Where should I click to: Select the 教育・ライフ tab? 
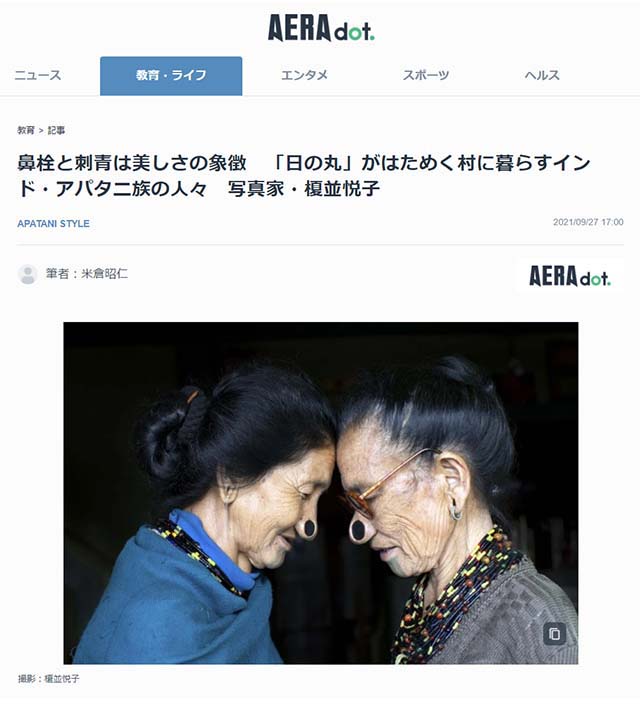point(171,76)
